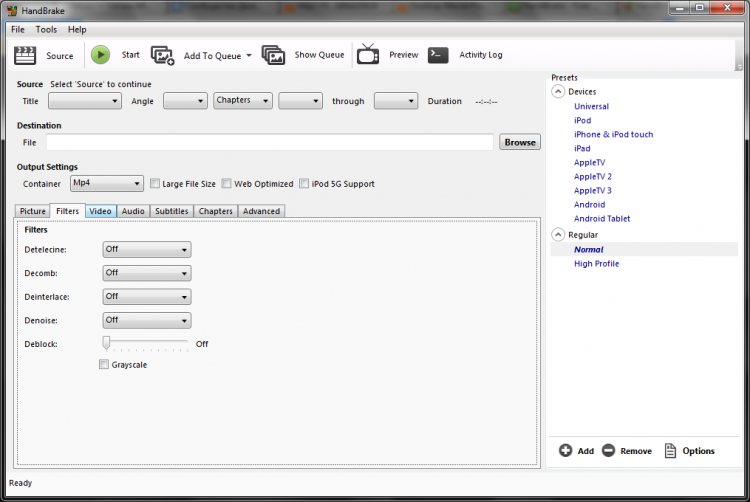
Task: Switch to the Picture tab
Action: [x=33, y=211]
